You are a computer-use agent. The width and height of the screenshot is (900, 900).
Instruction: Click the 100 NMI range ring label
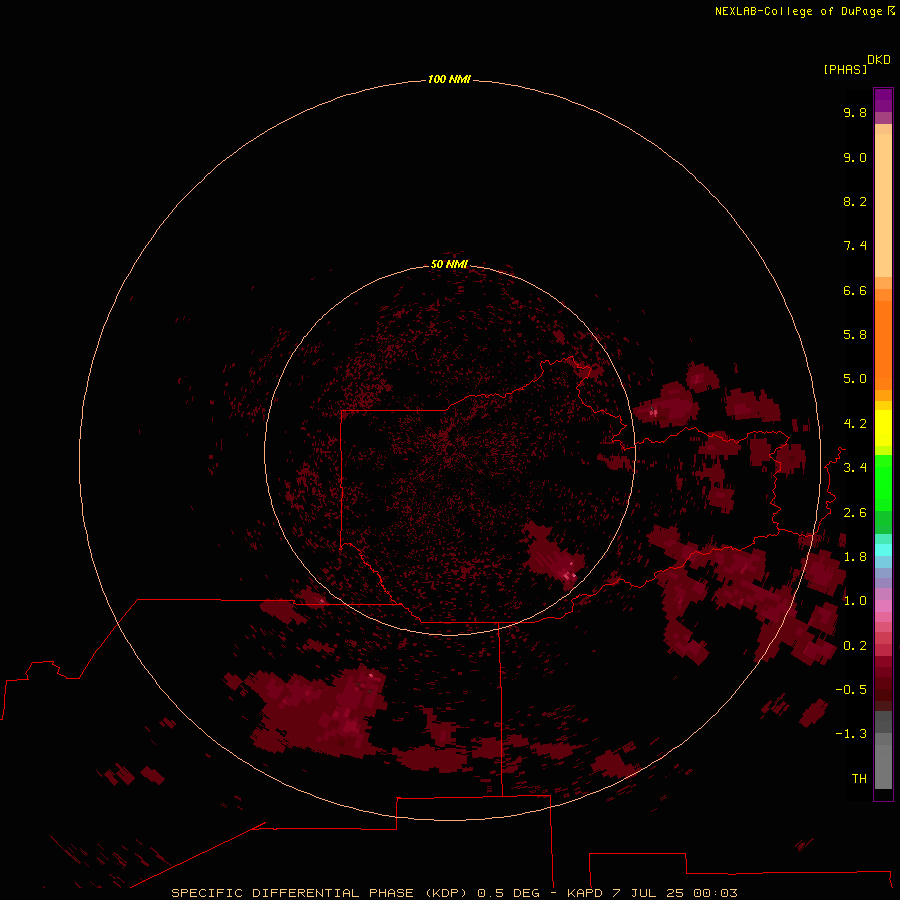449,79
